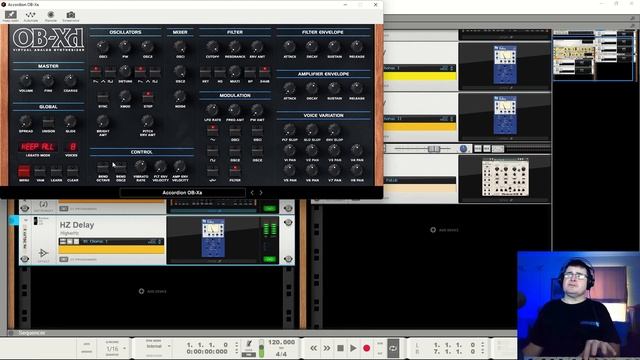The width and height of the screenshot is (640, 360).
Task: Toggle the Bend Osc2 switch in Control
Action: (121, 168)
